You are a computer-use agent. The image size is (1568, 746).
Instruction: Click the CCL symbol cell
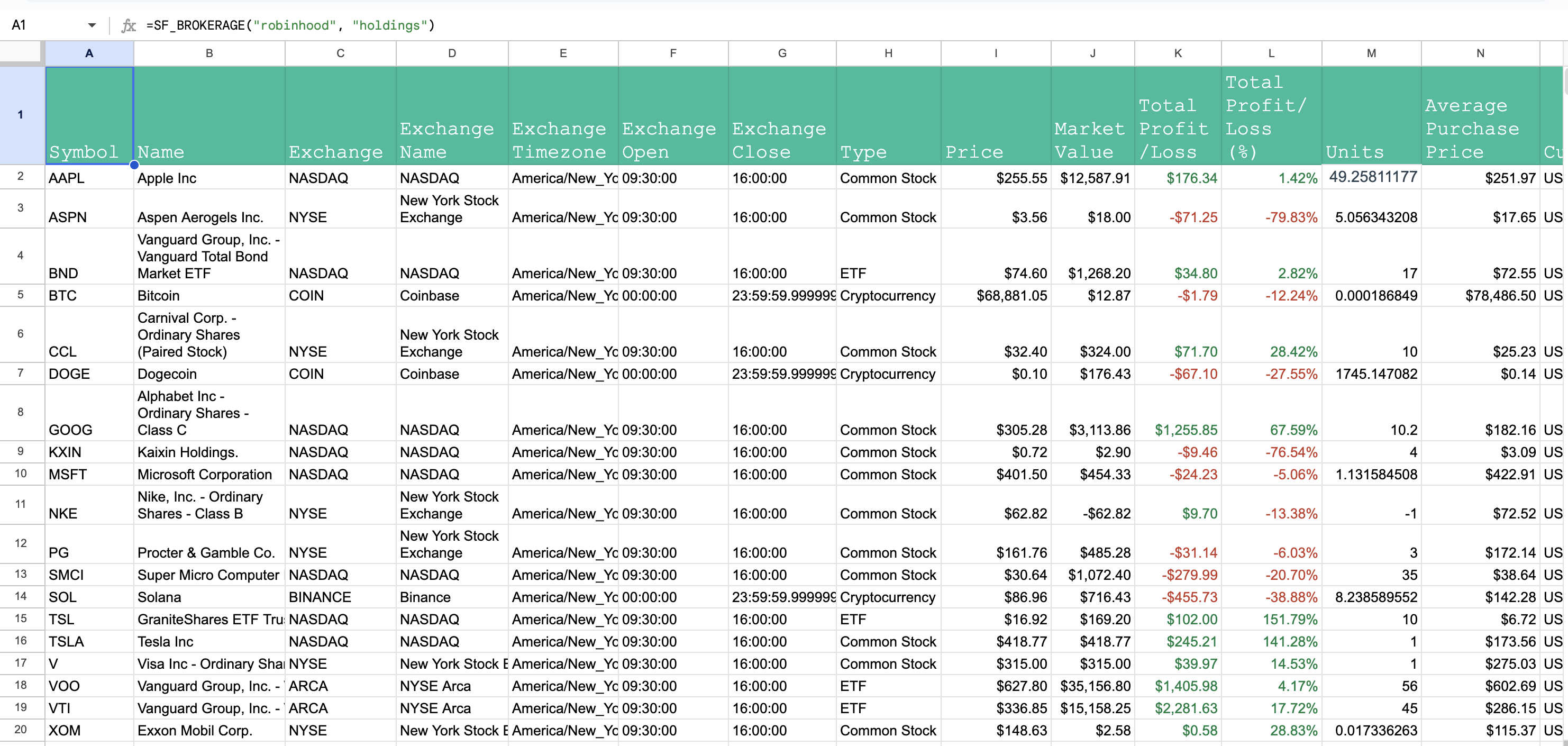(x=89, y=334)
